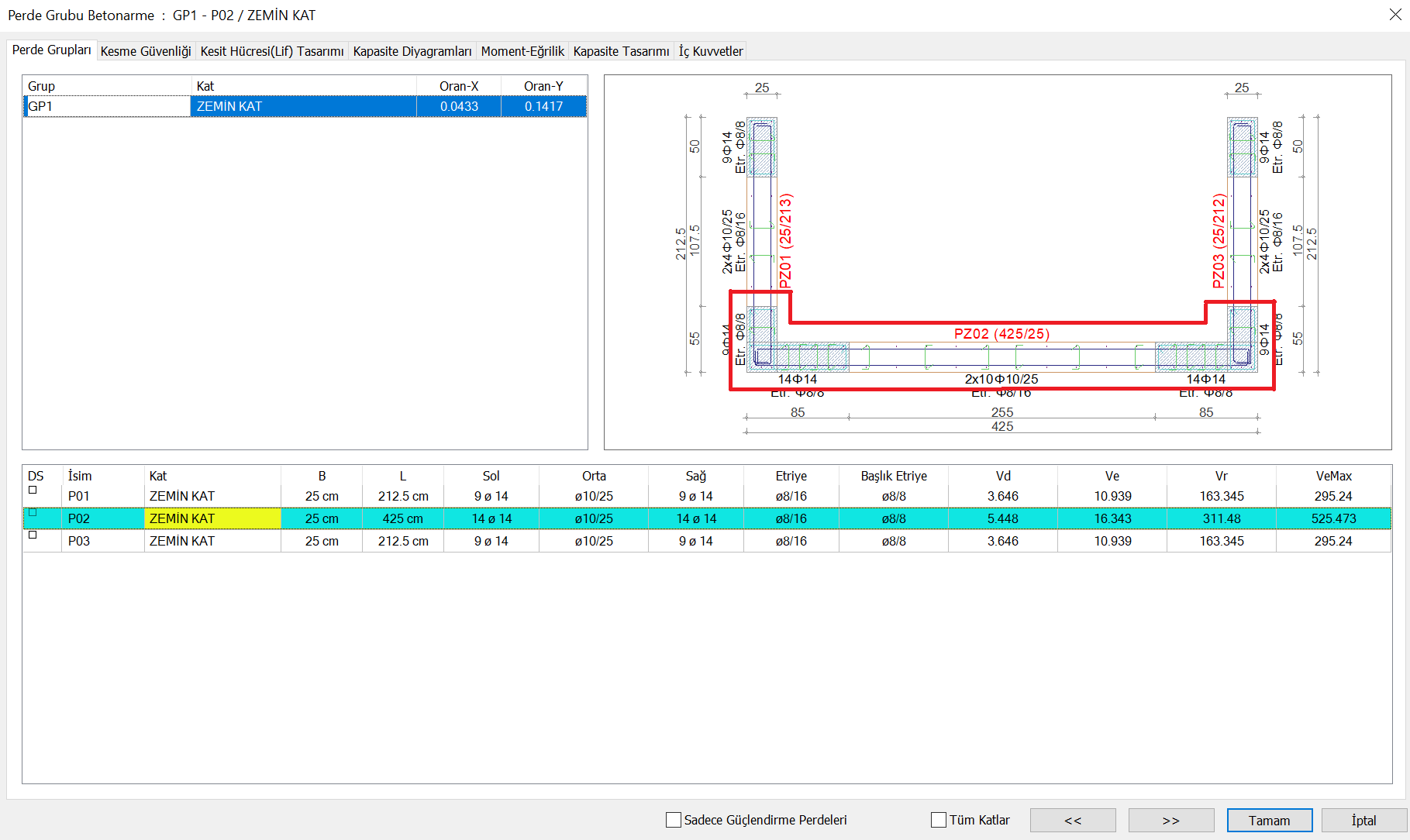Image resolution: width=1410 pixels, height=840 pixels.
Task: Click the 255 dimension label
Action: pyautogui.click(x=1002, y=412)
